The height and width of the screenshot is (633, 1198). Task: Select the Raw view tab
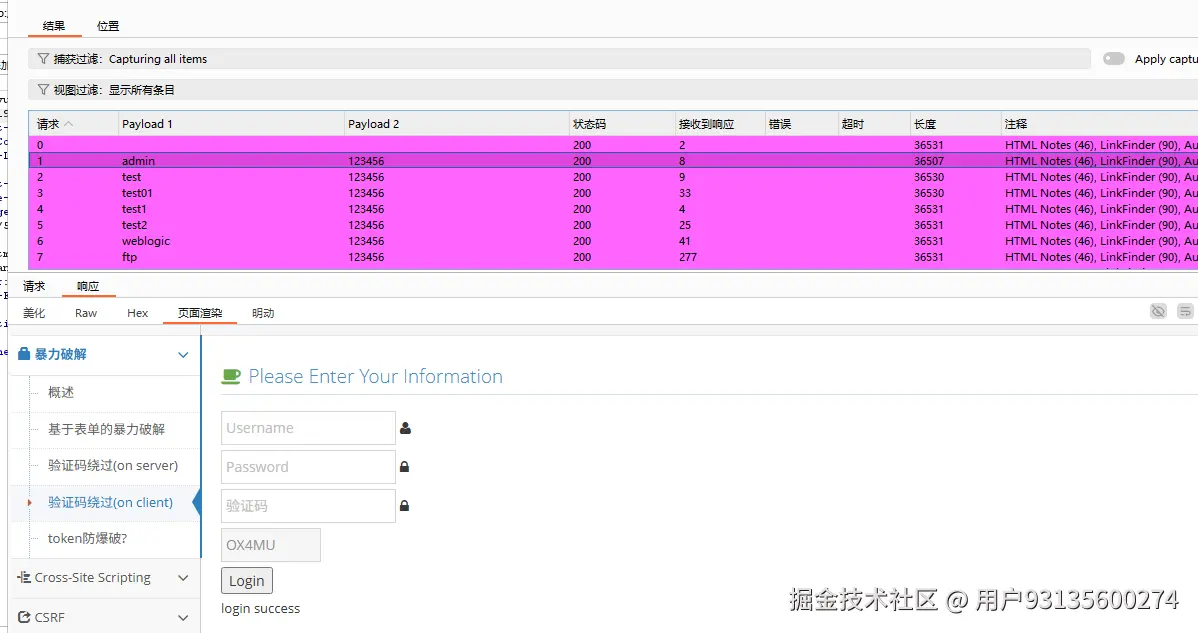(x=86, y=313)
